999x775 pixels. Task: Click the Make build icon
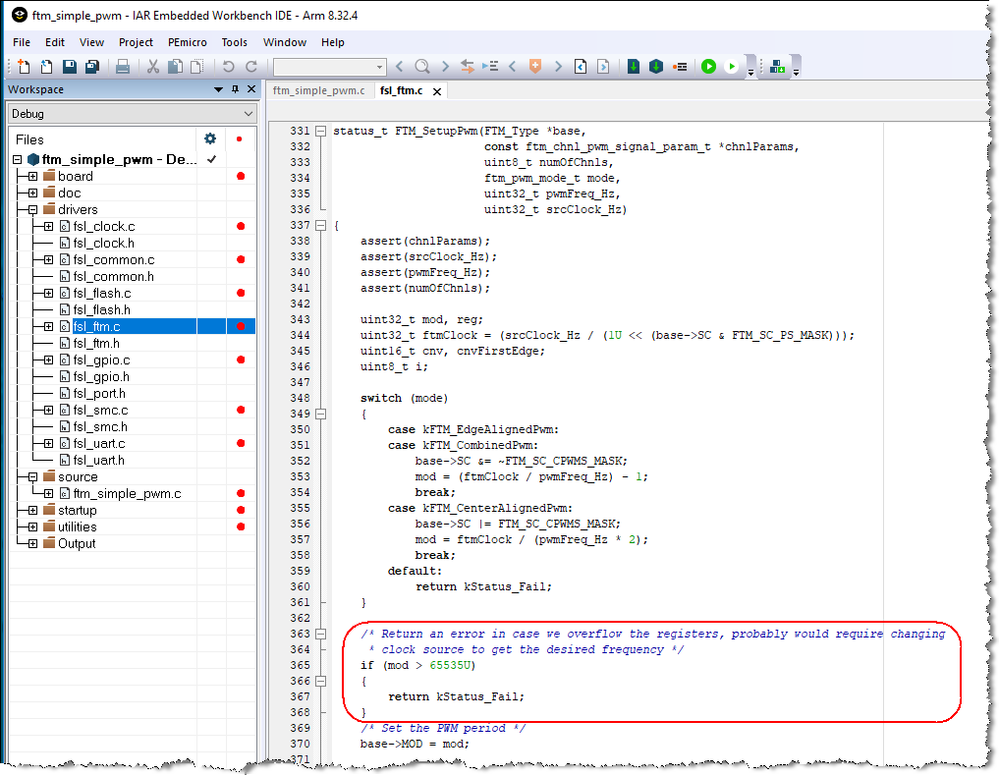click(x=656, y=66)
